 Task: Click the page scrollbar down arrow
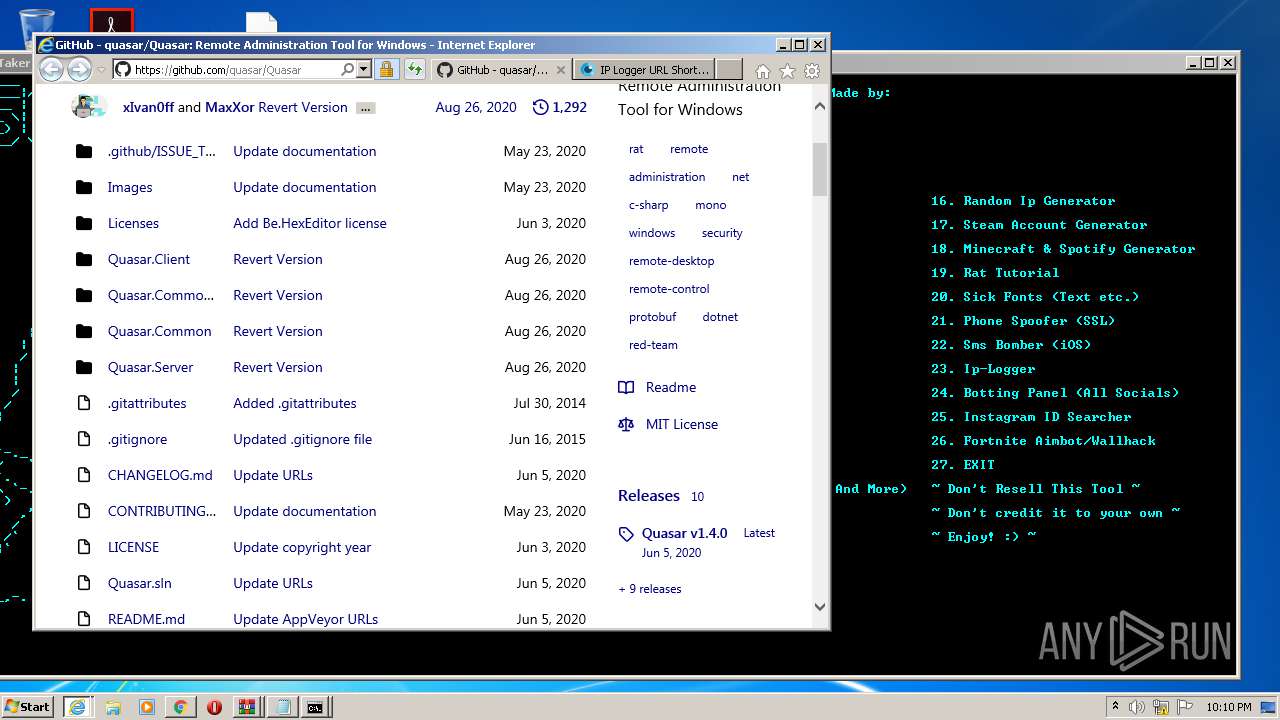pos(820,606)
